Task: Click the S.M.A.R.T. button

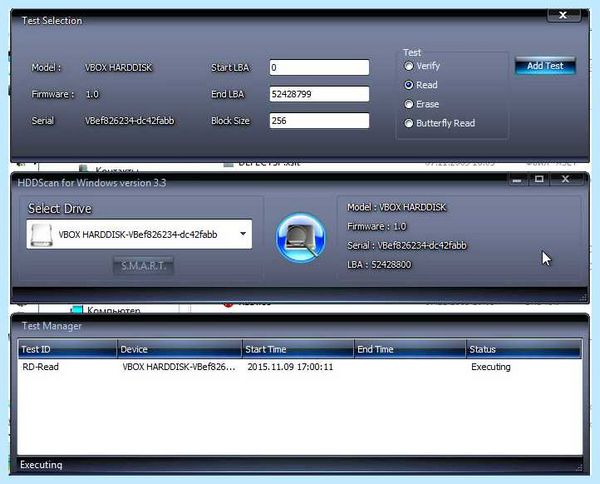Action: [143, 266]
